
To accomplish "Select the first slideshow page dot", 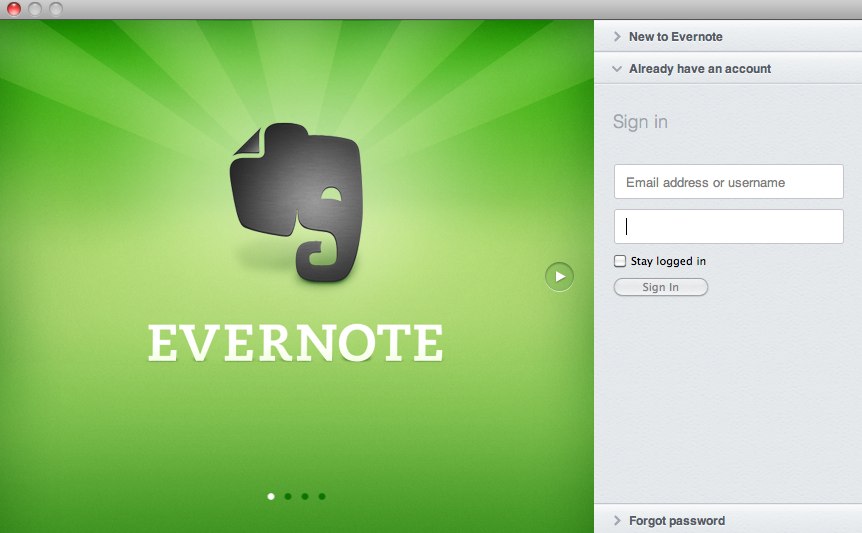I will tap(270, 496).
